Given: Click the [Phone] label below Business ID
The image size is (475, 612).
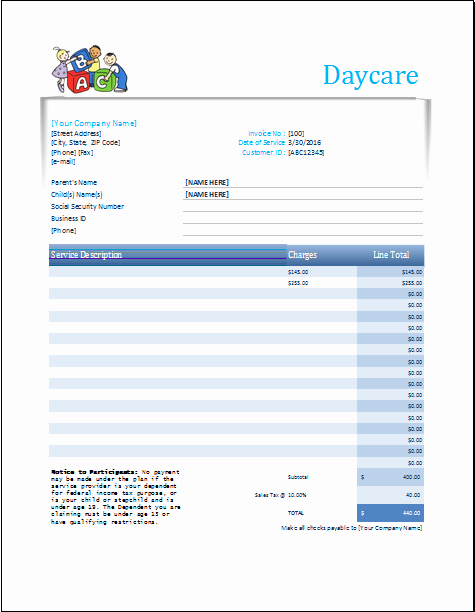Looking at the screenshot, I should coord(64,231).
